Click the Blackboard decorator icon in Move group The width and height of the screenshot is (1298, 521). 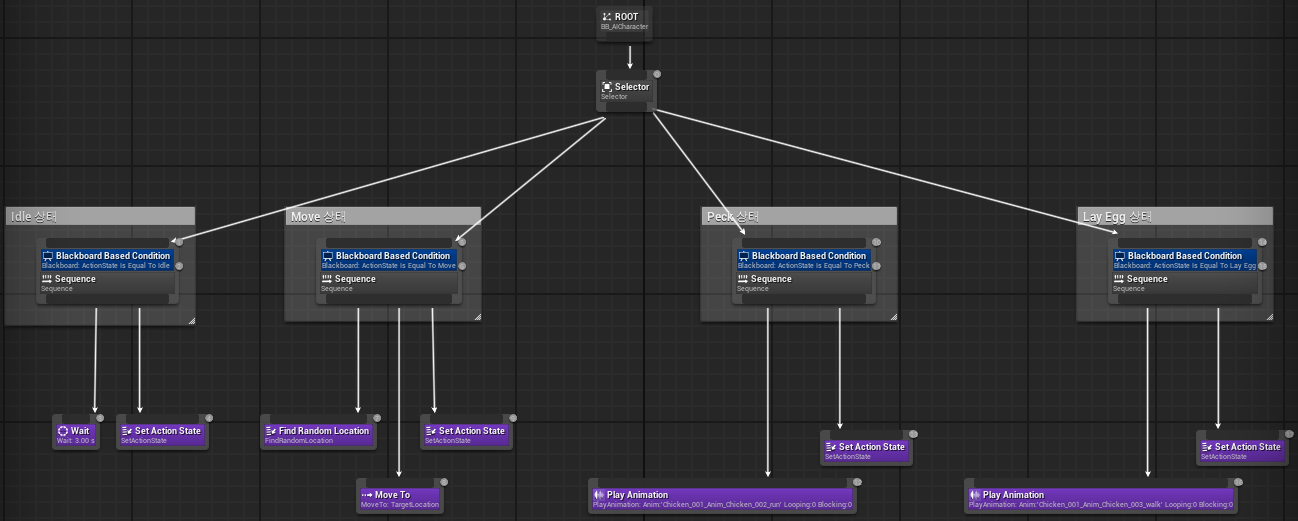[x=328, y=256]
